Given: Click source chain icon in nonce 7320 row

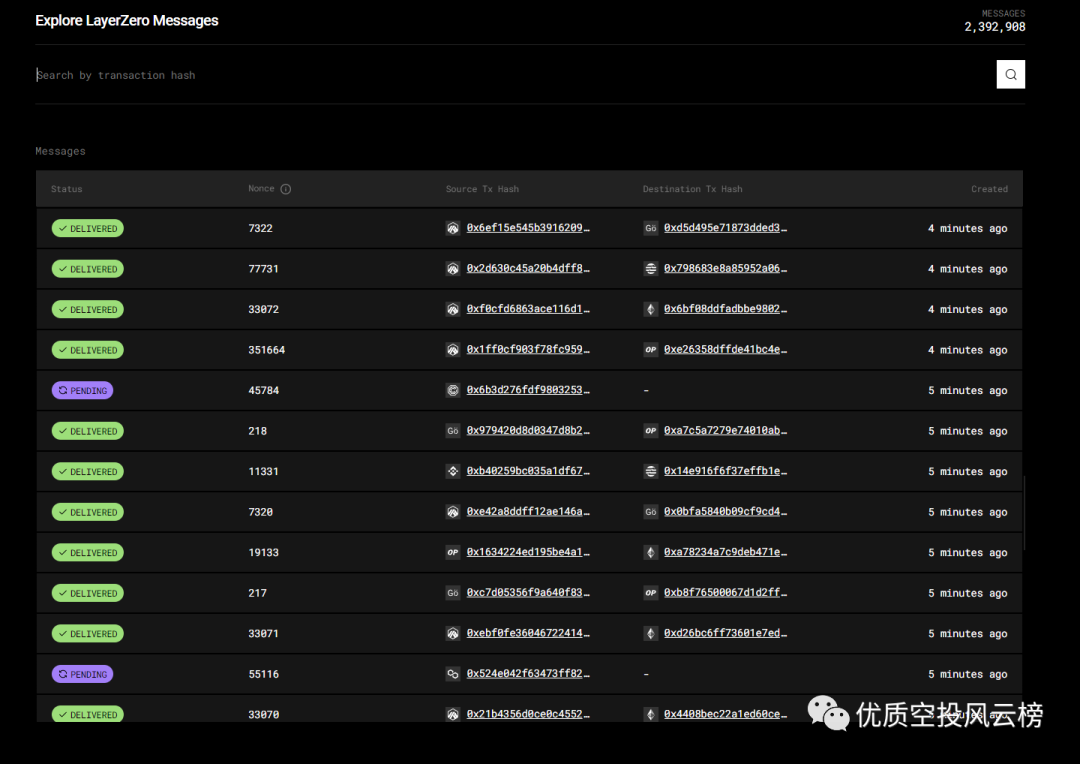Looking at the screenshot, I should click(453, 512).
